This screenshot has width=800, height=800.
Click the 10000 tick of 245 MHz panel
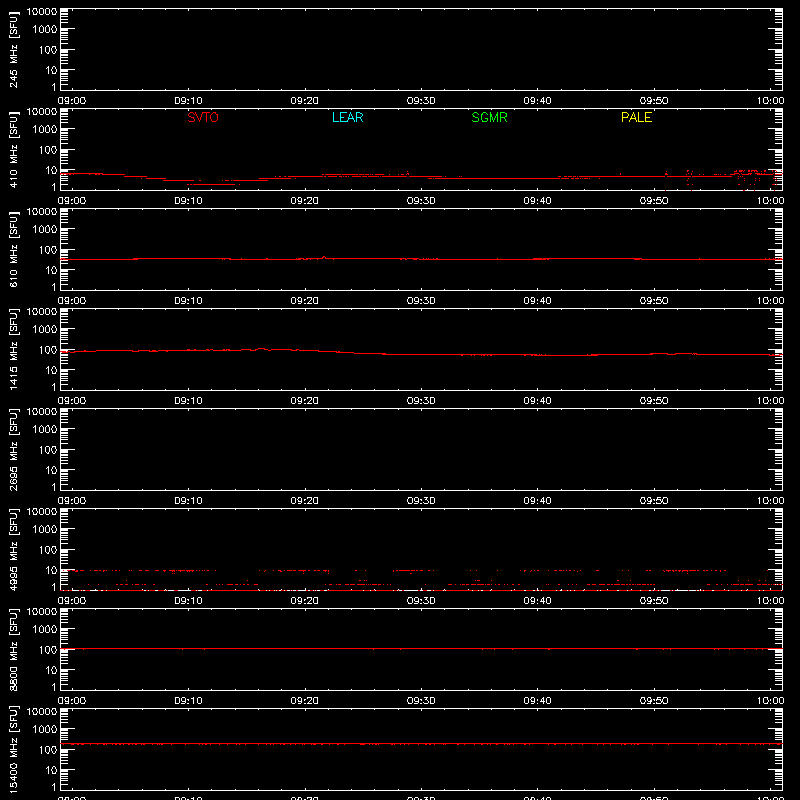(x=42, y=12)
